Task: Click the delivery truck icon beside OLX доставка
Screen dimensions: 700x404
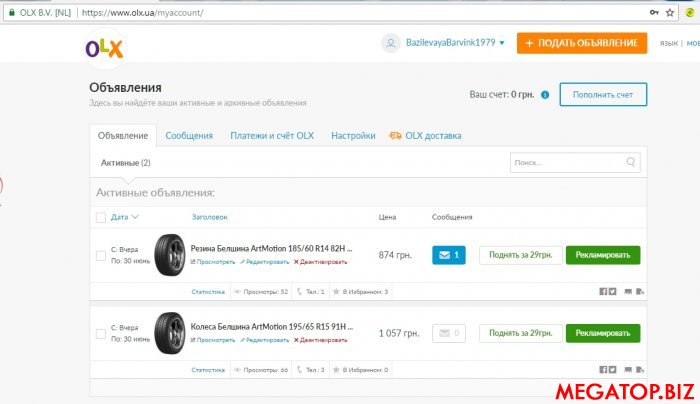Action: pyautogui.click(x=395, y=136)
